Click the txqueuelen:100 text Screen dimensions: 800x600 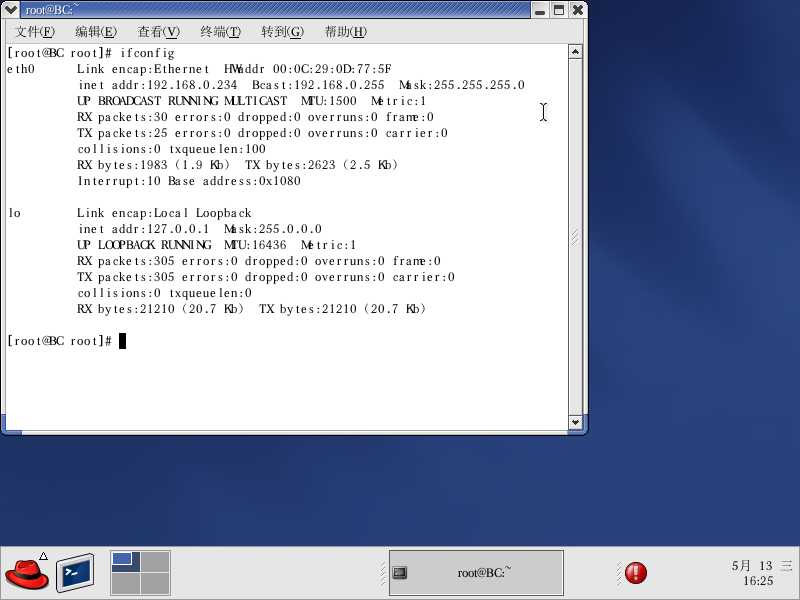point(217,149)
